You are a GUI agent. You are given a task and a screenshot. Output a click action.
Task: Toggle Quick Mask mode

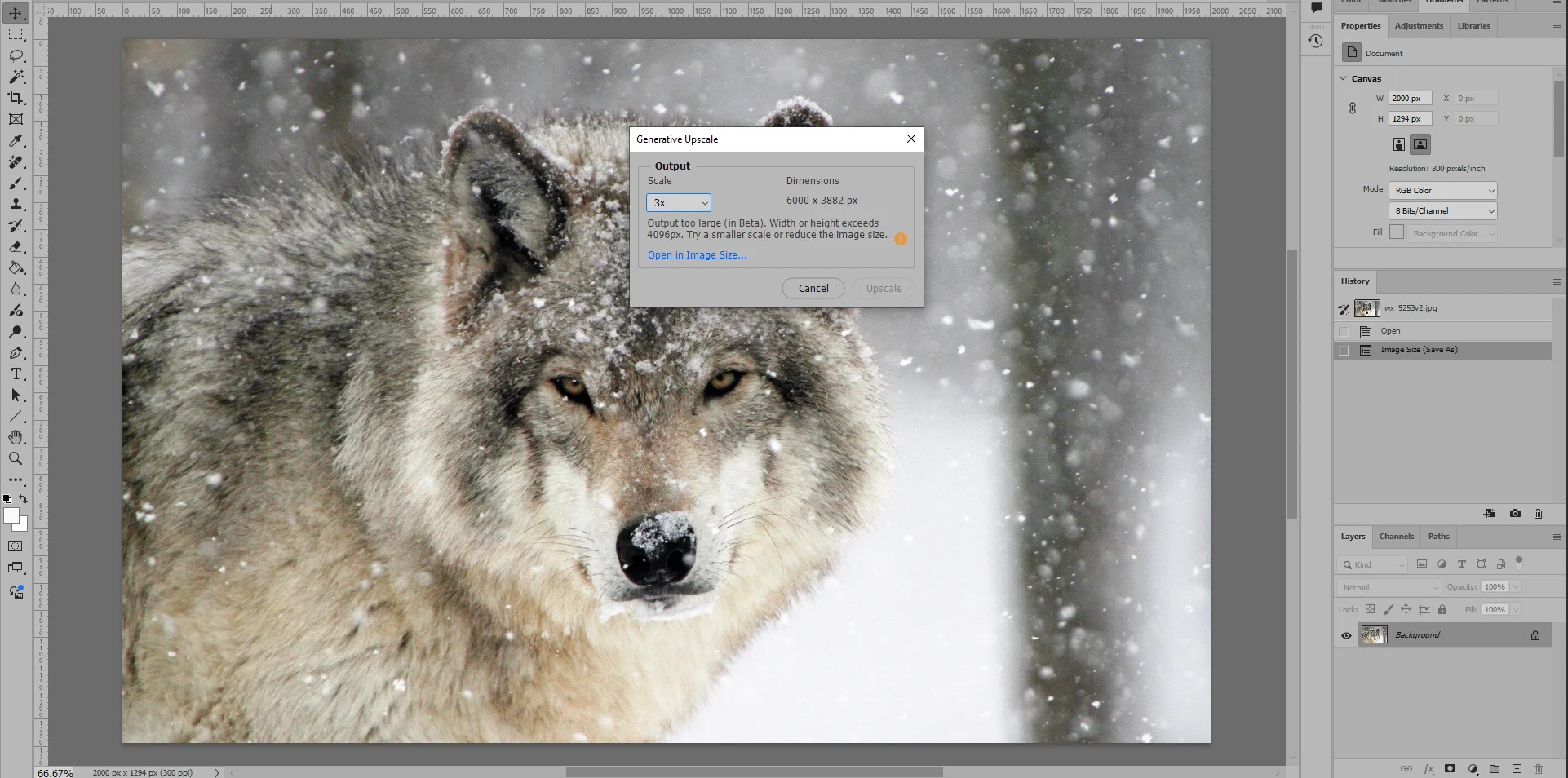pyautogui.click(x=16, y=546)
